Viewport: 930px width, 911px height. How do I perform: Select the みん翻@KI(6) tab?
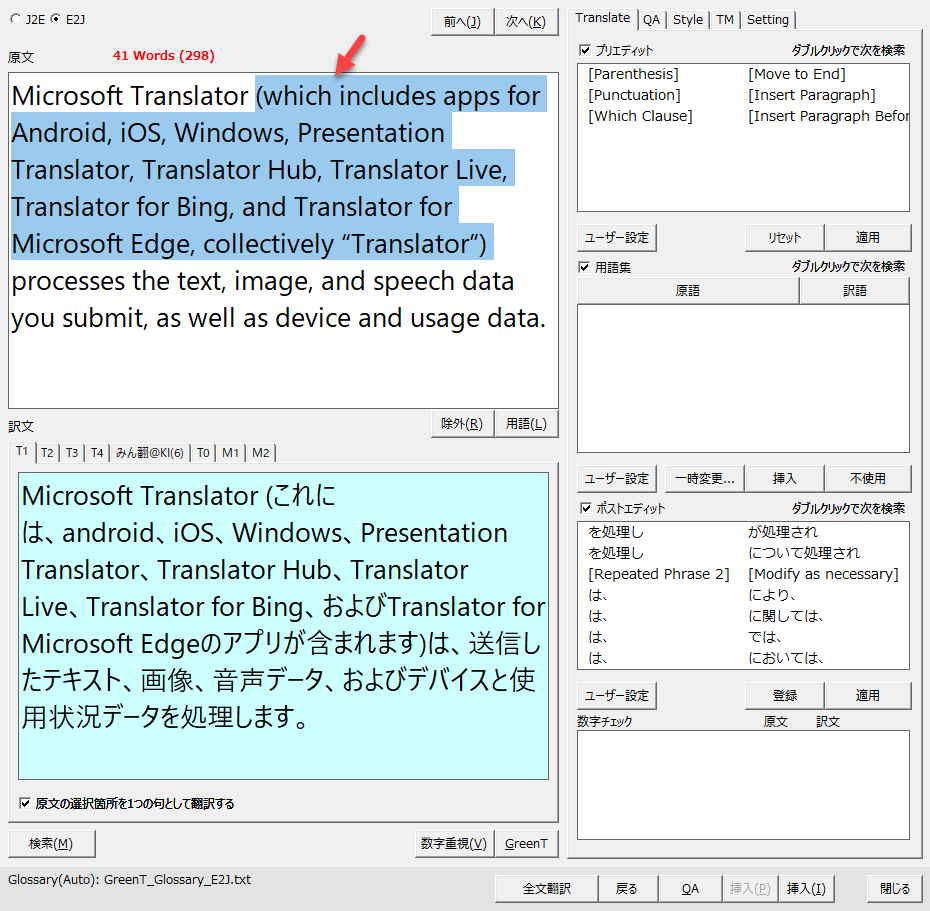tap(149, 453)
